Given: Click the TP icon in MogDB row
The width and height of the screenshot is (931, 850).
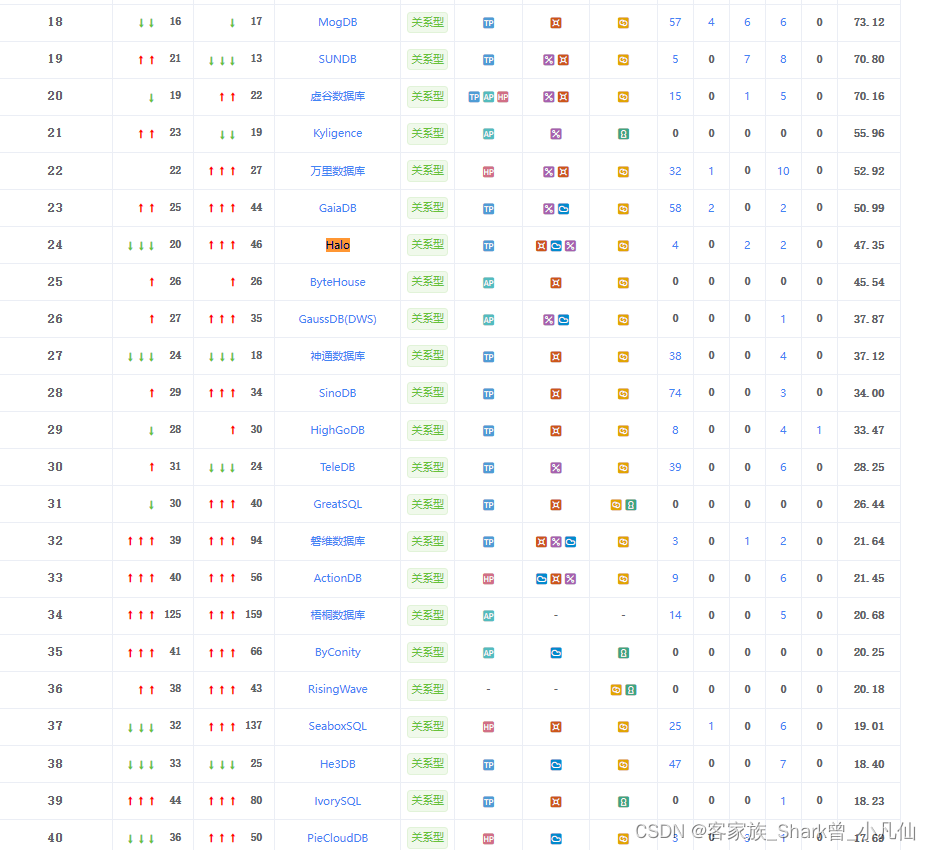Looking at the screenshot, I should (489, 23).
